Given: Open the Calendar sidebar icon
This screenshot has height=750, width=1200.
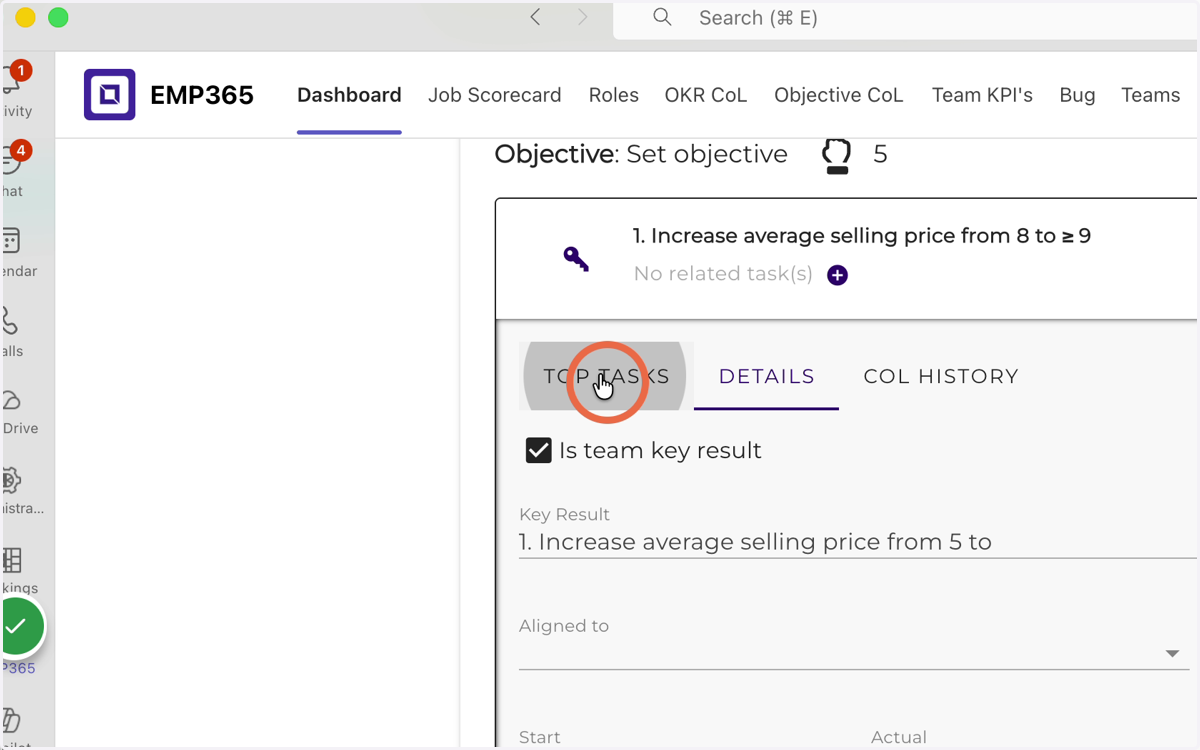Looking at the screenshot, I should pyautogui.click(x=12, y=241).
